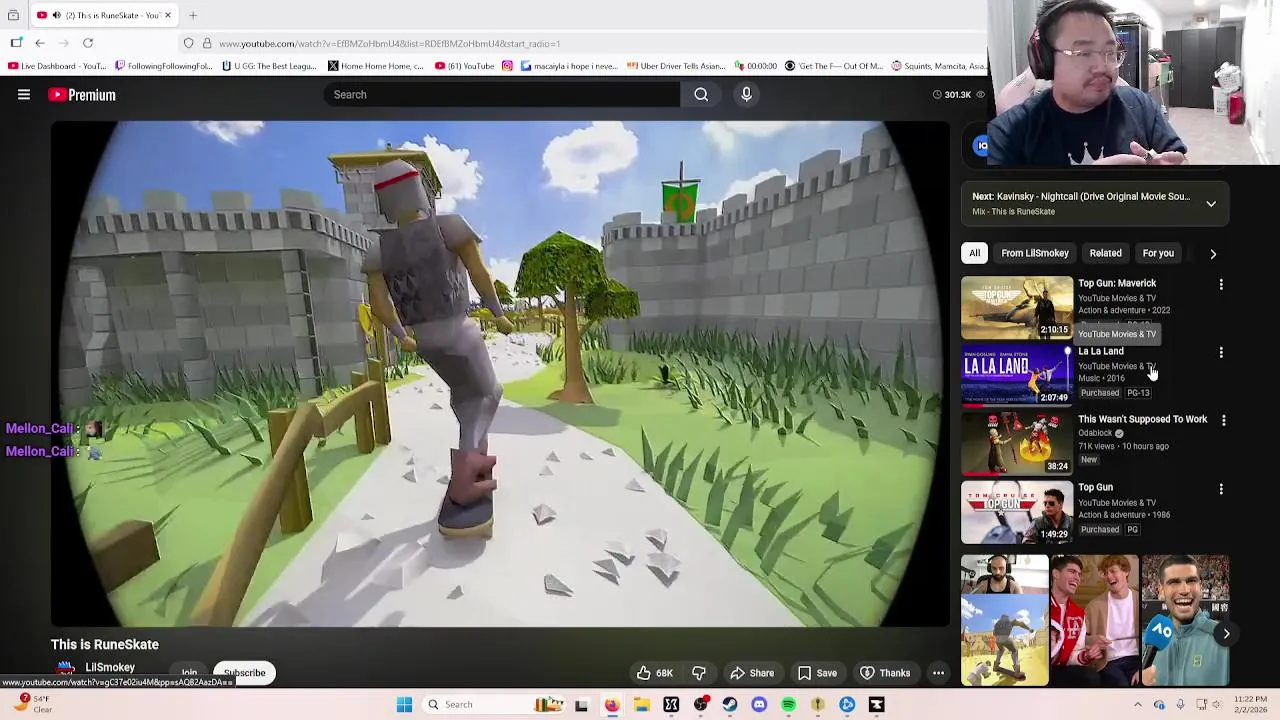The image size is (1280, 720).
Task: Subscribe to the LilSmokey channel
Action: point(245,673)
